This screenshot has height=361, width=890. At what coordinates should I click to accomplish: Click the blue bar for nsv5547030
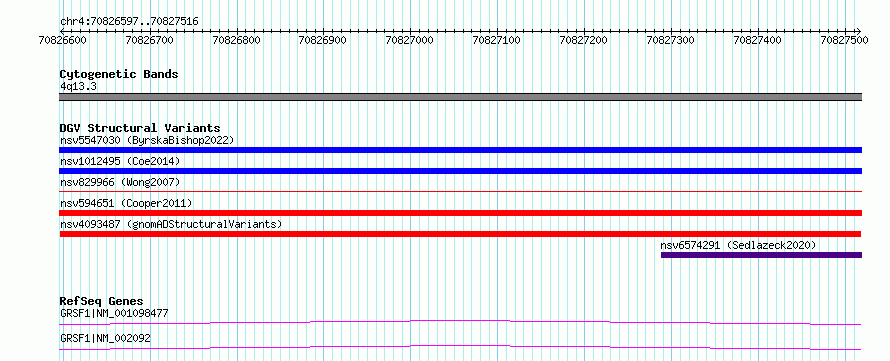[460, 150]
